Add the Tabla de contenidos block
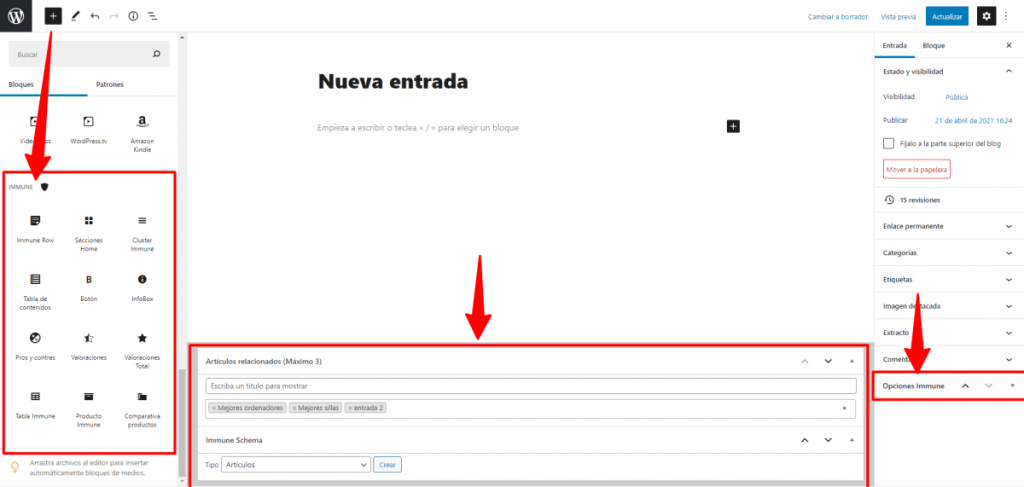 click(35, 285)
